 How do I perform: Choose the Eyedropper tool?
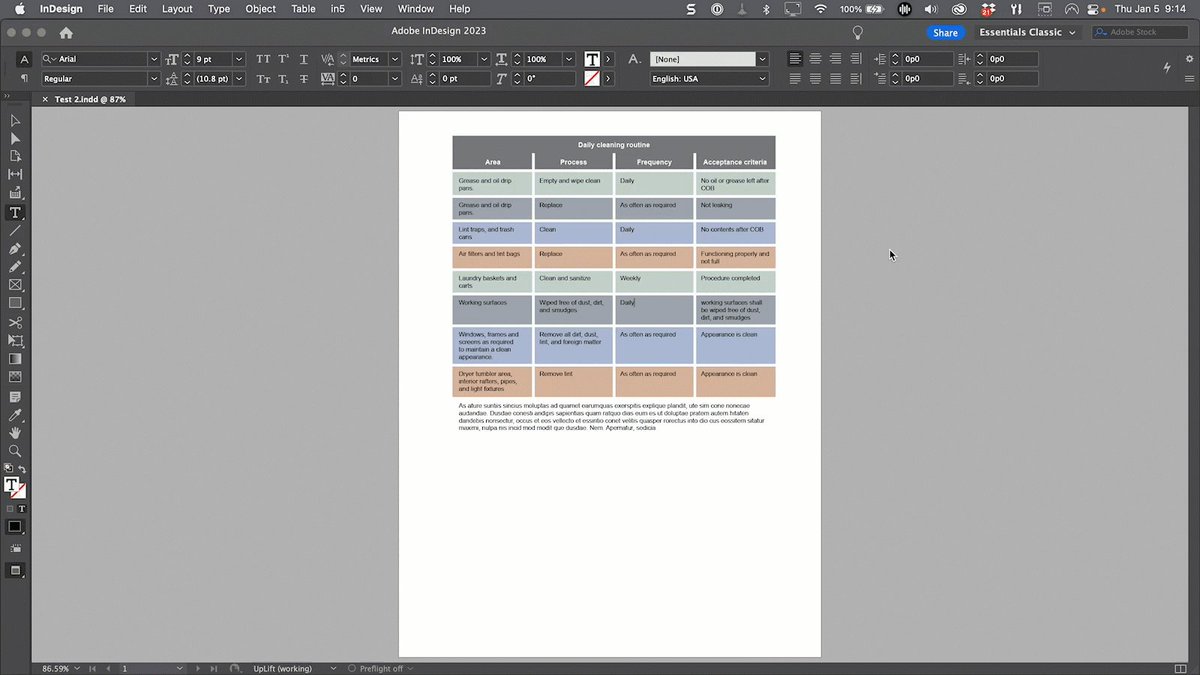[x=15, y=415]
